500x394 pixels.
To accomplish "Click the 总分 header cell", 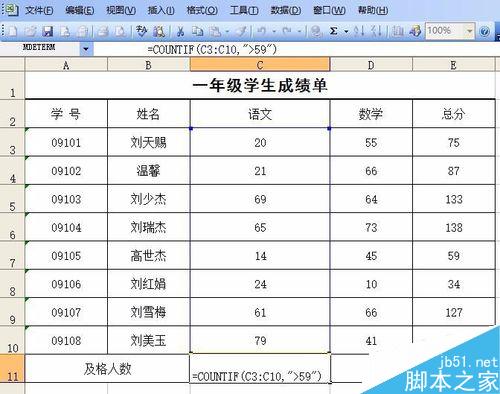I will click(454, 114).
